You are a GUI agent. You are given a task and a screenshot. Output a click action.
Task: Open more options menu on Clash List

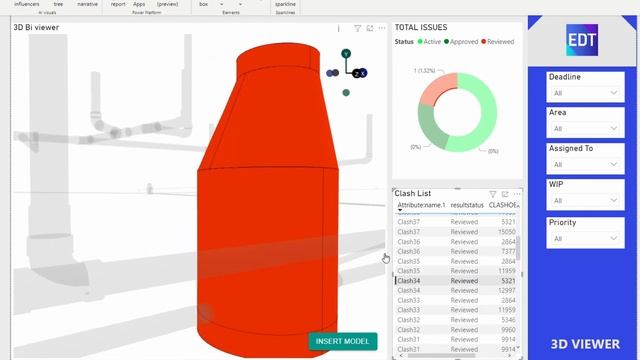click(x=517, y=194)
